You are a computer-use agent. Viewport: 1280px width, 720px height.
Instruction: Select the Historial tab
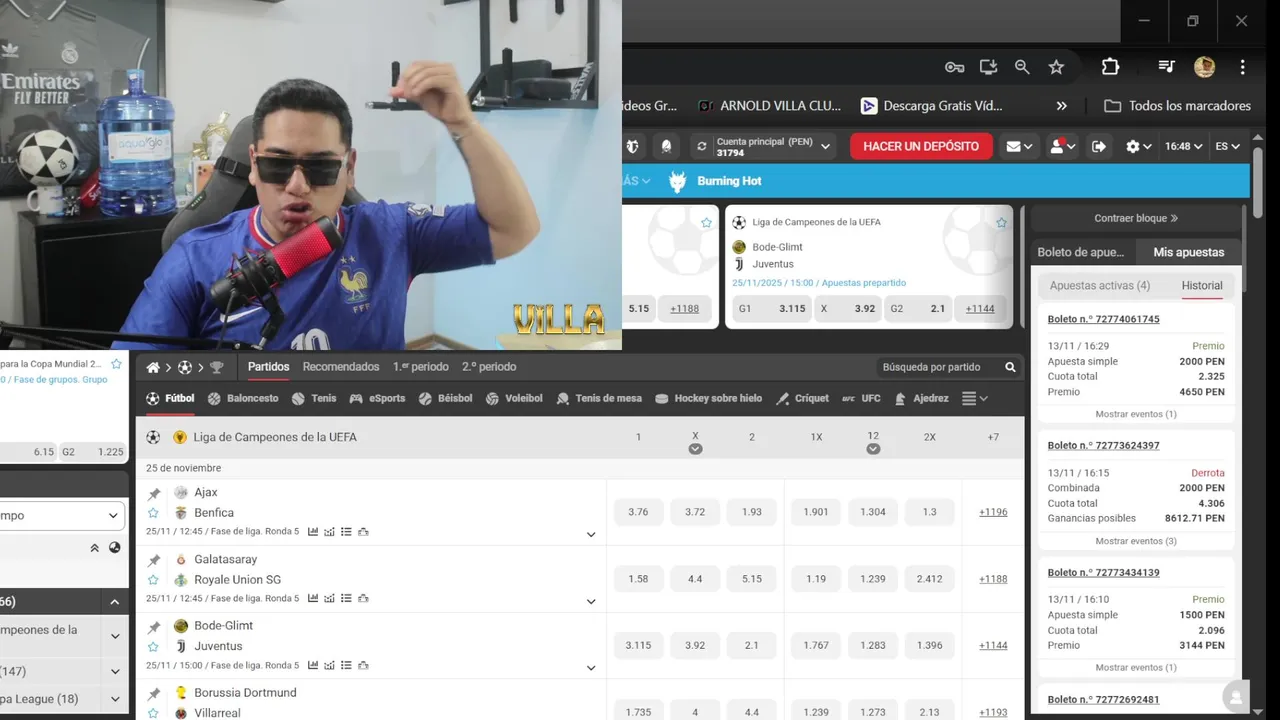click(1202, 286)
